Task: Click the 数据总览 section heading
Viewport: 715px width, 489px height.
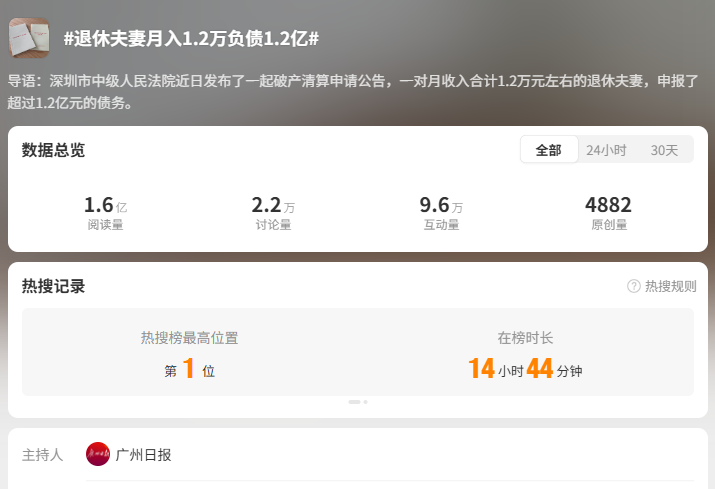Action: pos(53,150)
